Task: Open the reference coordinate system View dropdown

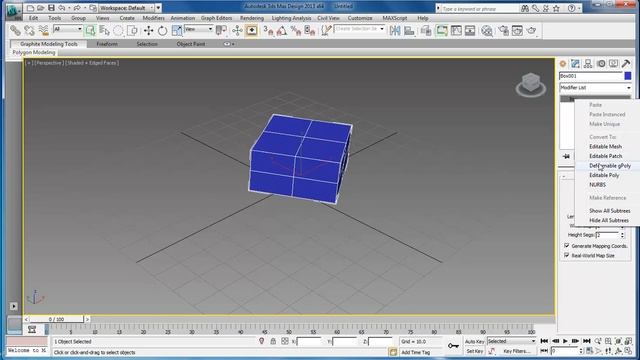Action: tap(198, 29)
